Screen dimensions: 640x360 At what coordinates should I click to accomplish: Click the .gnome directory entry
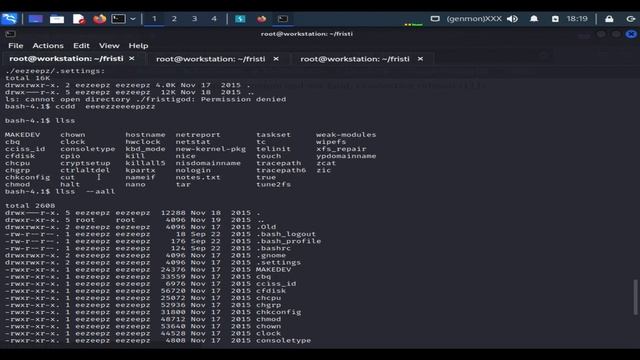(x=271, y=255)
